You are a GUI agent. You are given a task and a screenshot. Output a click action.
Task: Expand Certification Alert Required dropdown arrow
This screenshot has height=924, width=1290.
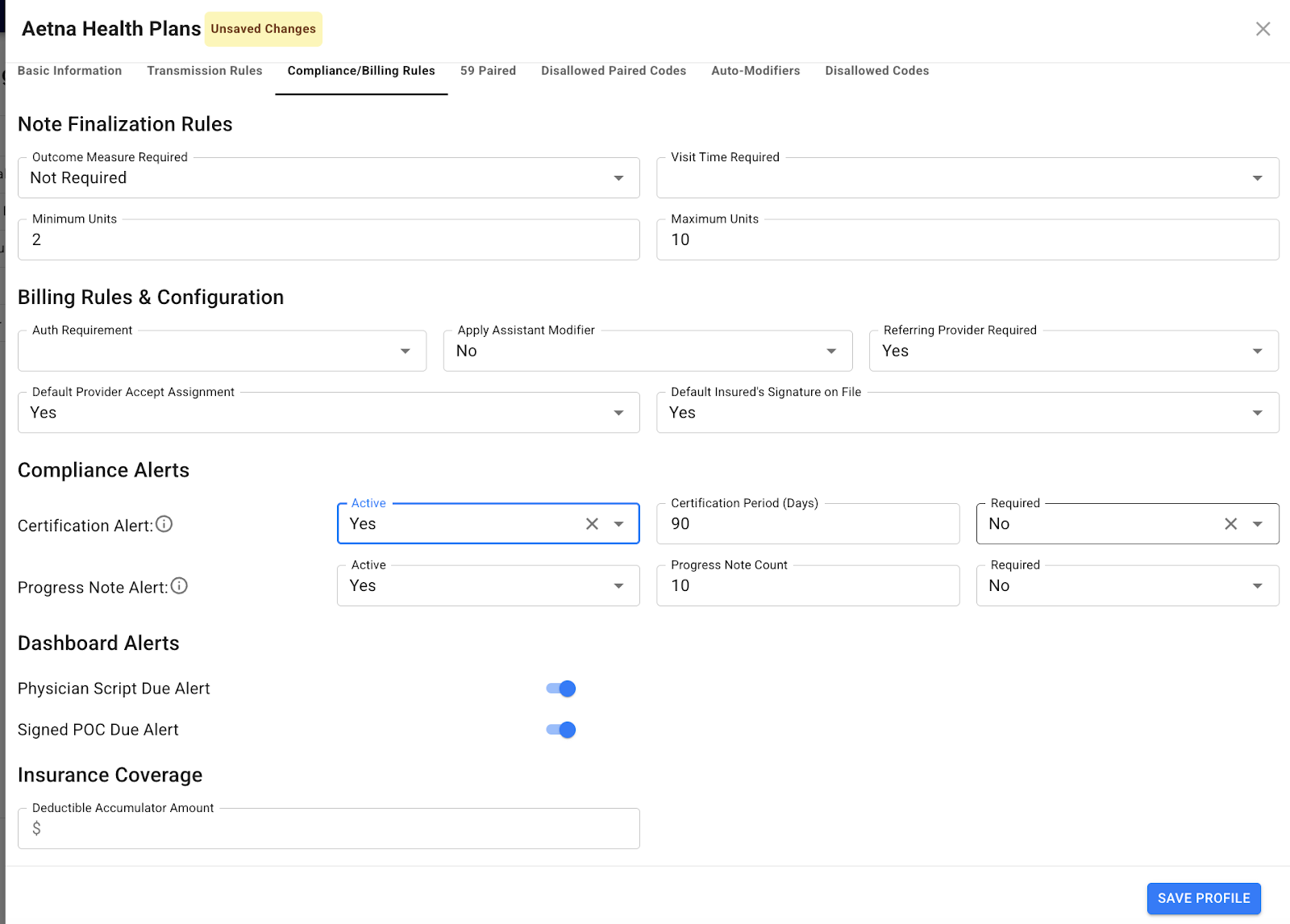point(1257,524)
